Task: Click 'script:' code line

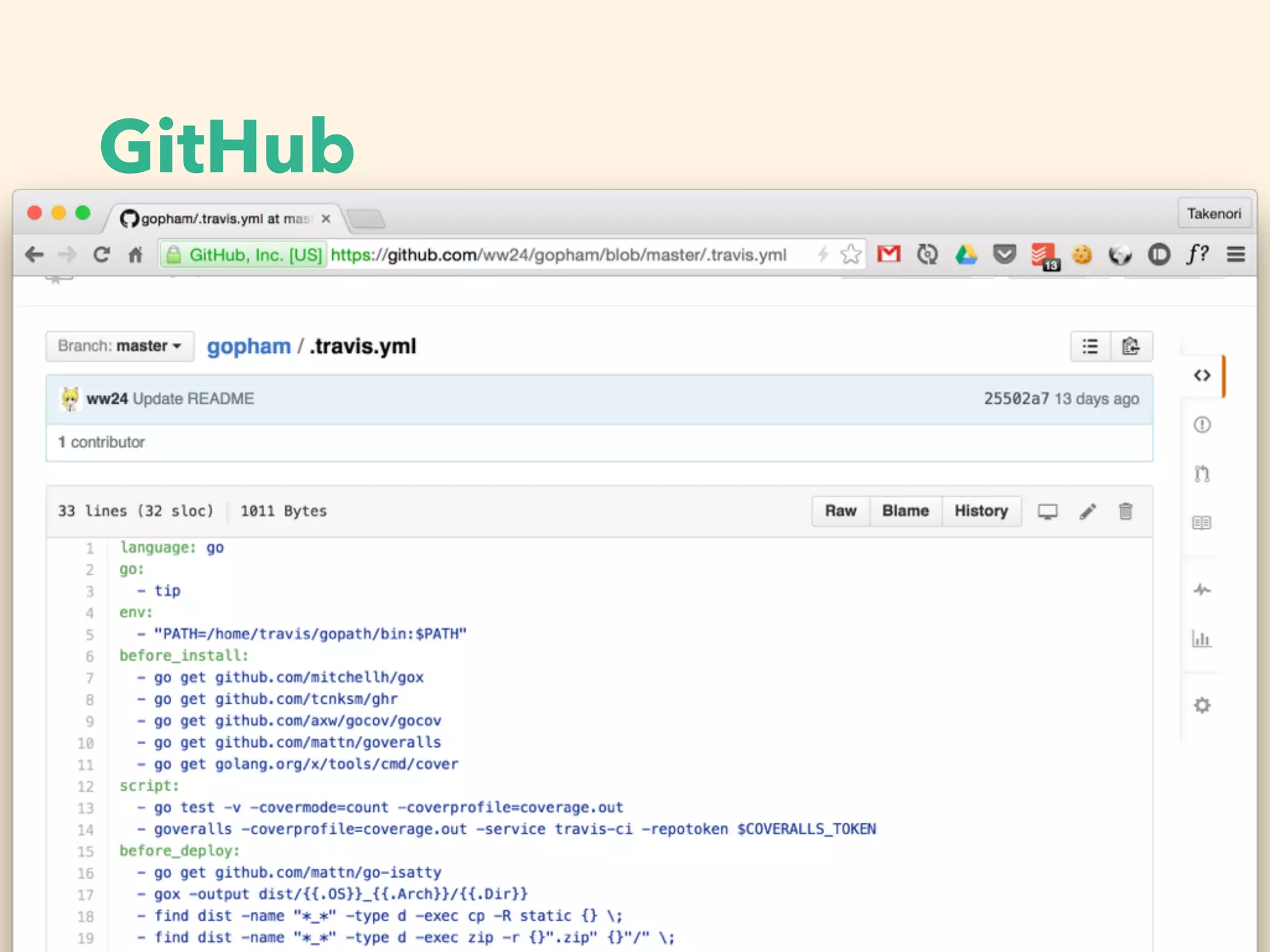Action: pyautogui.click(x=149, y=786)
